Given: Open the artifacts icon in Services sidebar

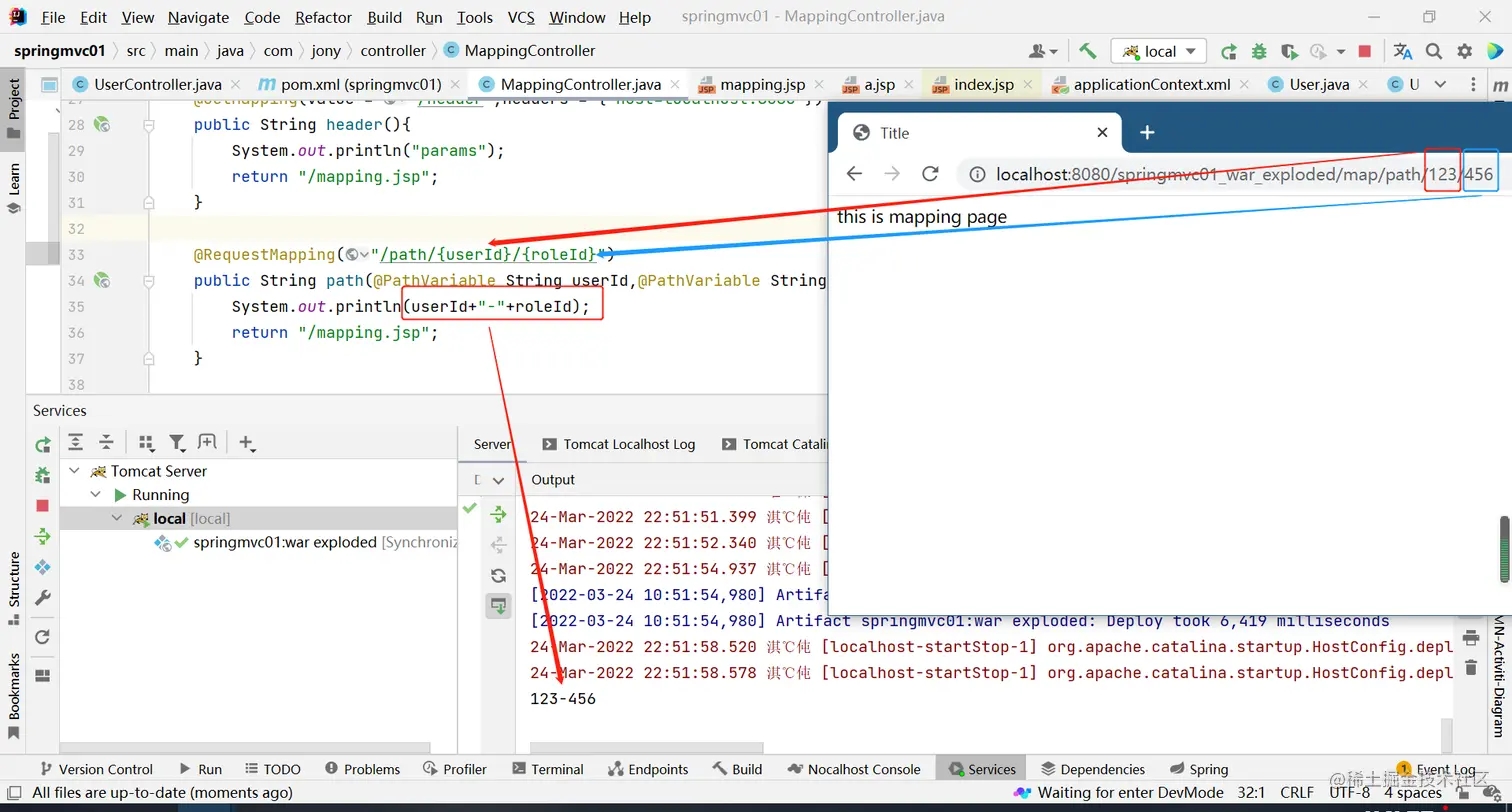Looking at the screenshot, I should click(x=42, y=567).
